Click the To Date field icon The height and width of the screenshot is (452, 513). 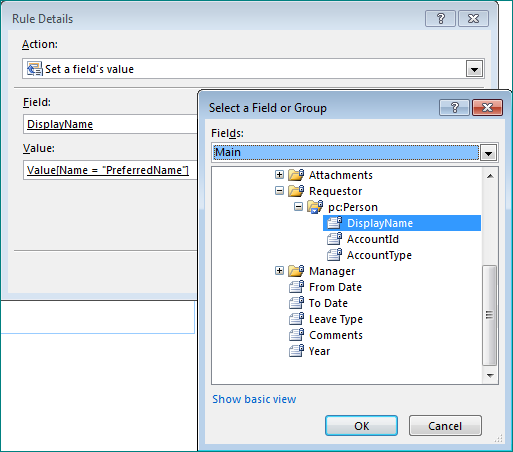pos(296,303)
